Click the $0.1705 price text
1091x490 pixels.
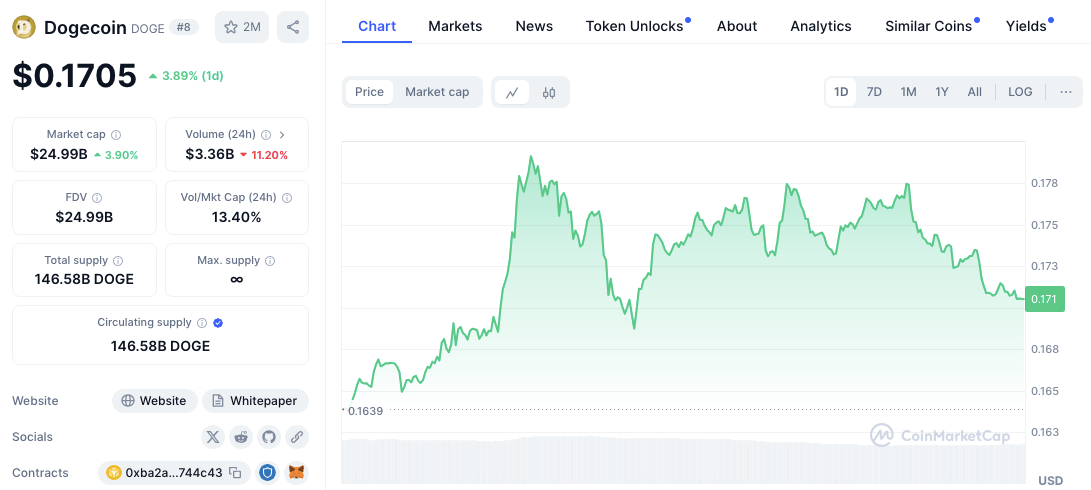pyautogui.click(x=74, y=76)
